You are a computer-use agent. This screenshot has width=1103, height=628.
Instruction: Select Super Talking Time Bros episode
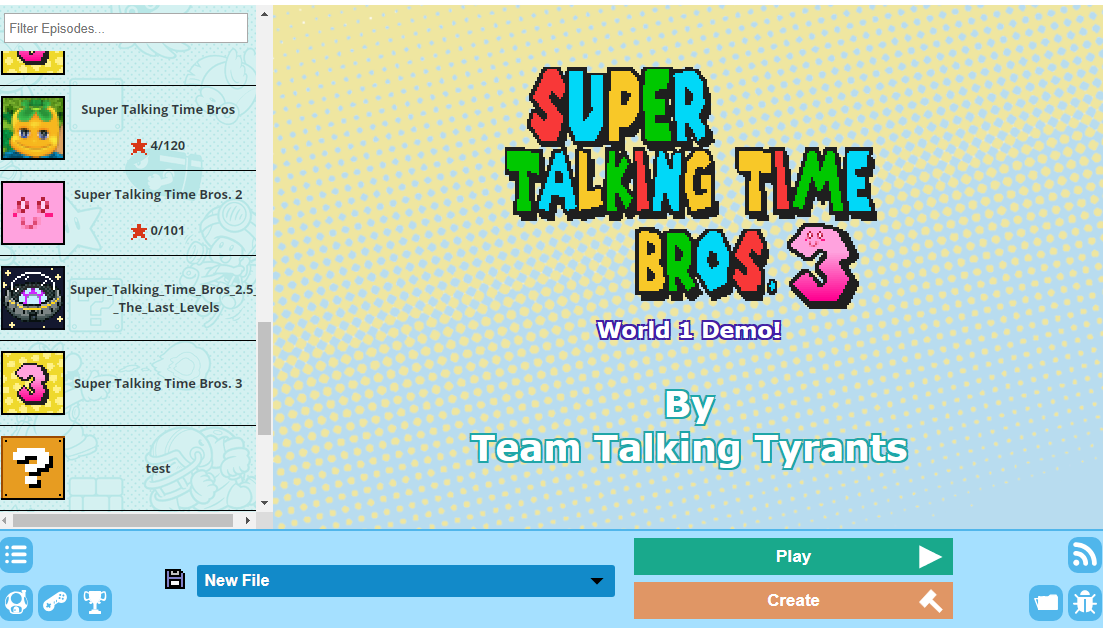(128, 128)
